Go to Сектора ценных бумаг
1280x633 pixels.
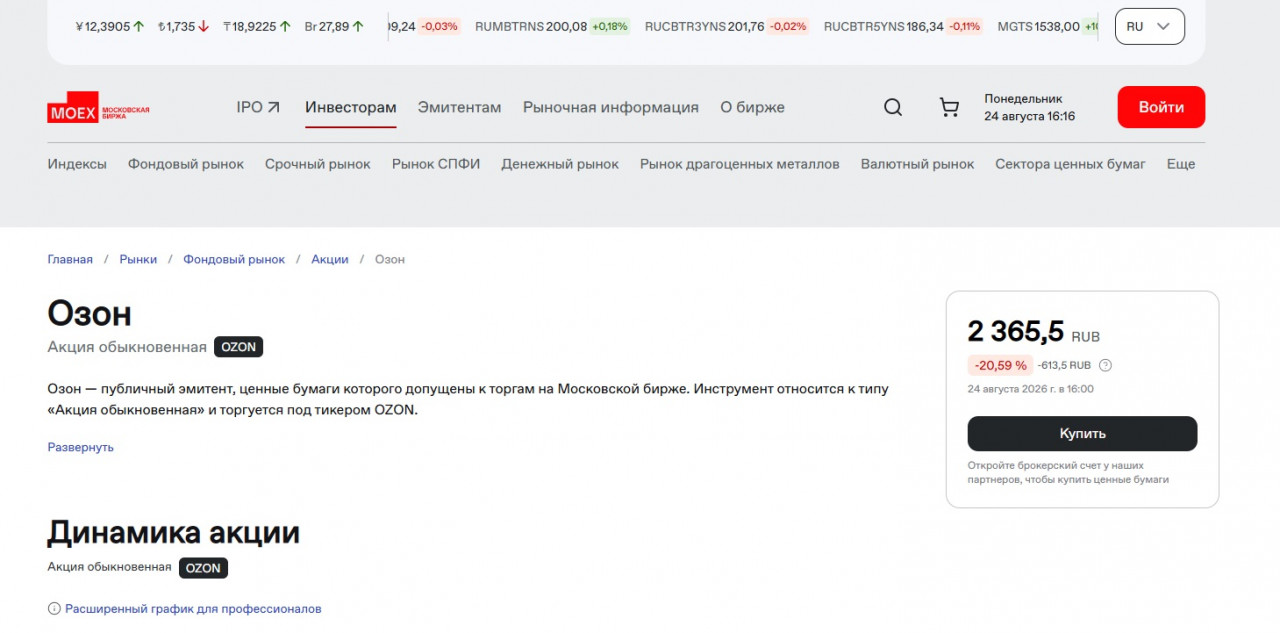pyautogui.click(x=1070, y=164)
